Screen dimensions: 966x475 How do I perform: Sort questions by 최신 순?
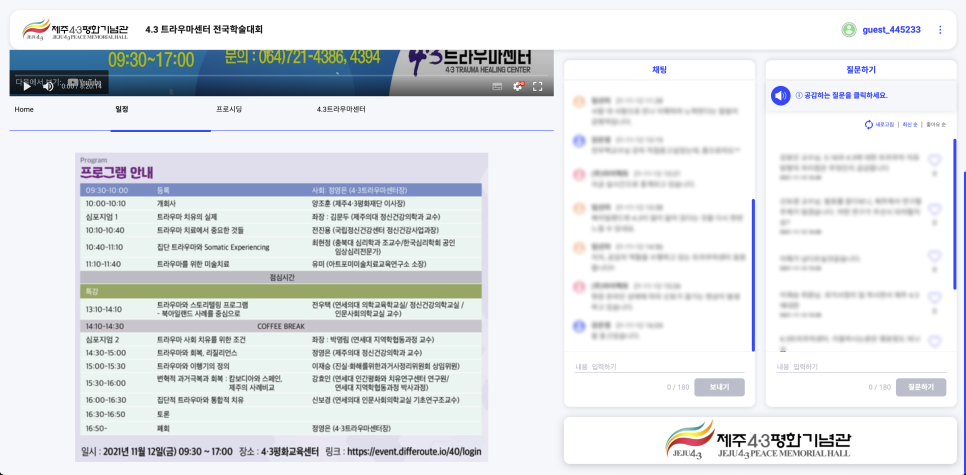[910, 124]
